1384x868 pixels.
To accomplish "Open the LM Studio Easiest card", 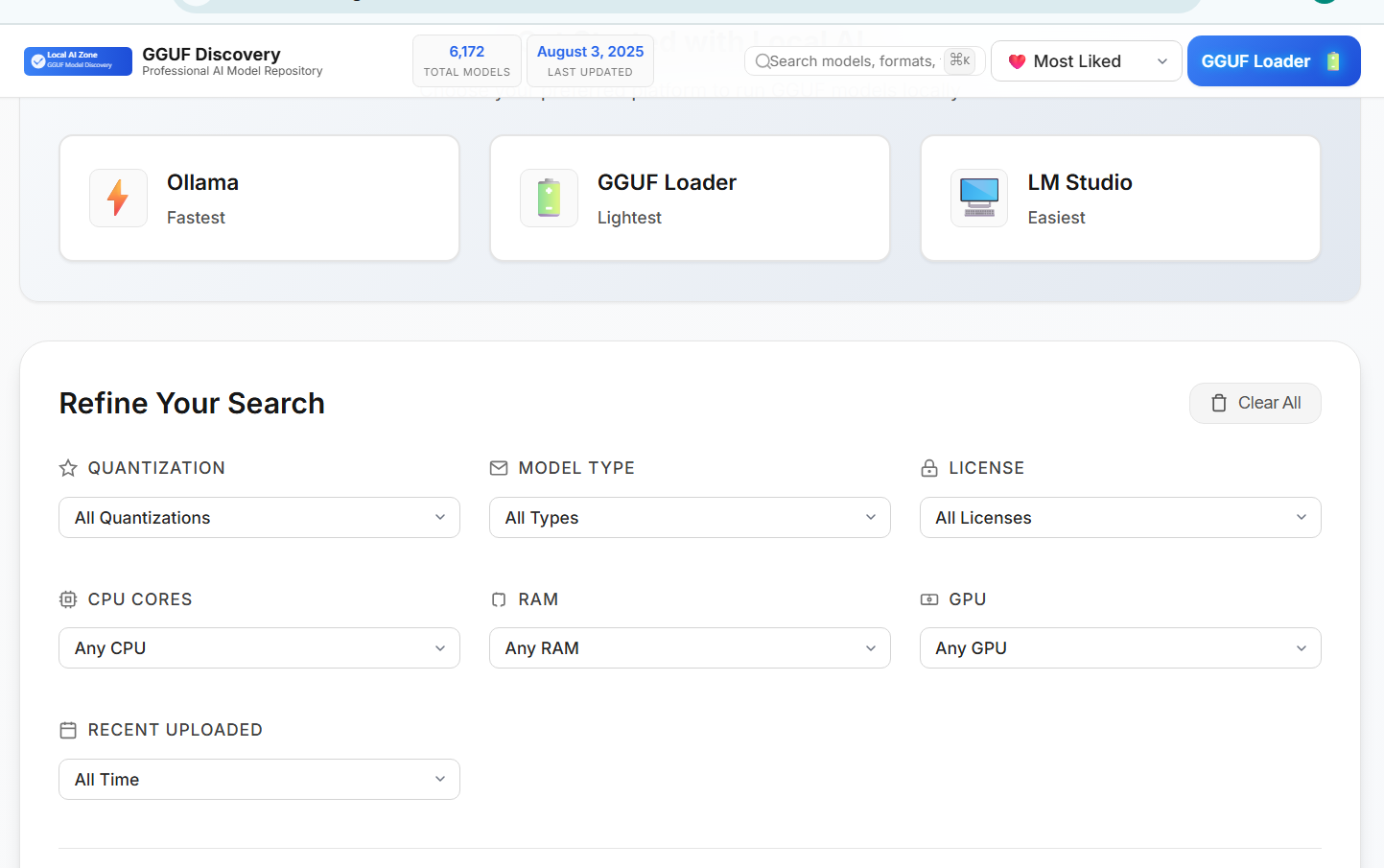I will 1120,198.
